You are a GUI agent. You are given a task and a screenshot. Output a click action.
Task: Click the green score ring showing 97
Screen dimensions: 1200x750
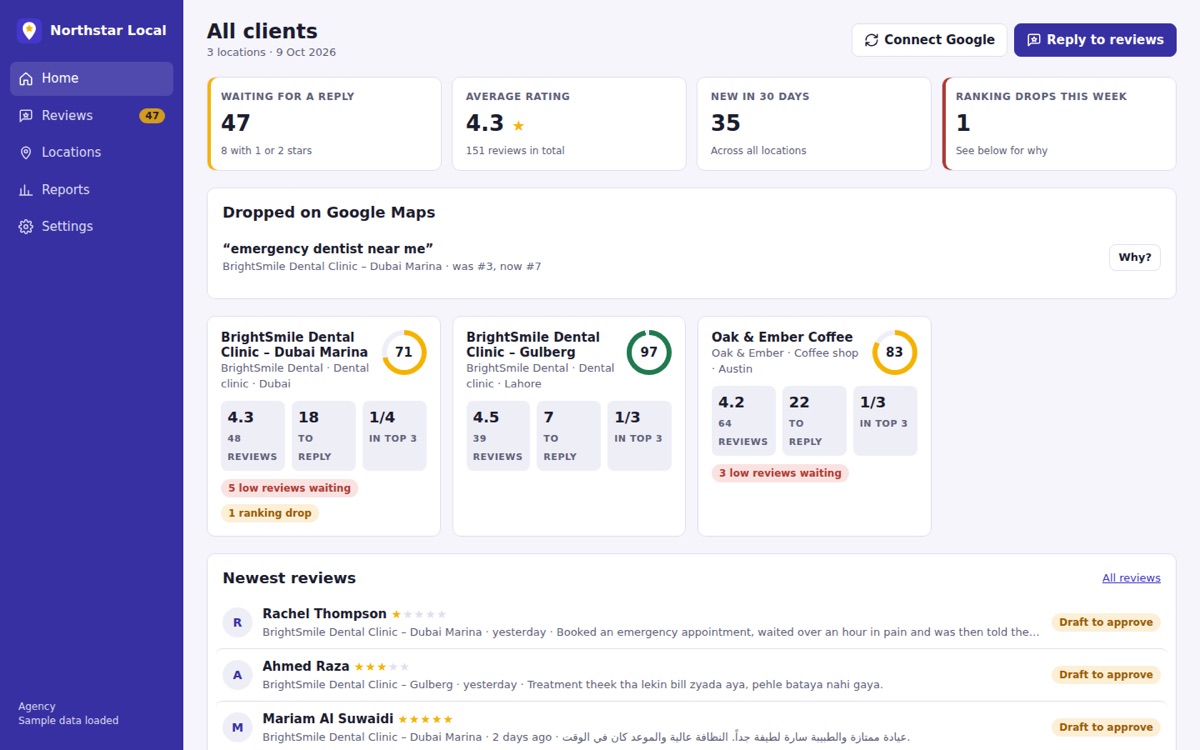coord(649,352)
